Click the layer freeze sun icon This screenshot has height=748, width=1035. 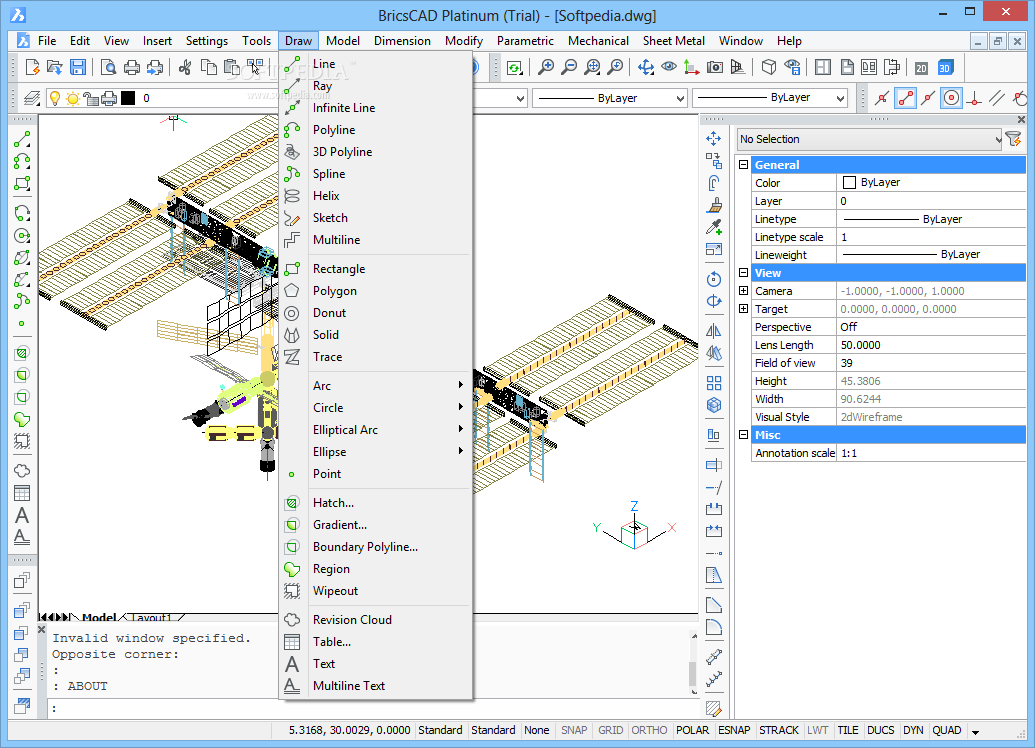point(73,98)
